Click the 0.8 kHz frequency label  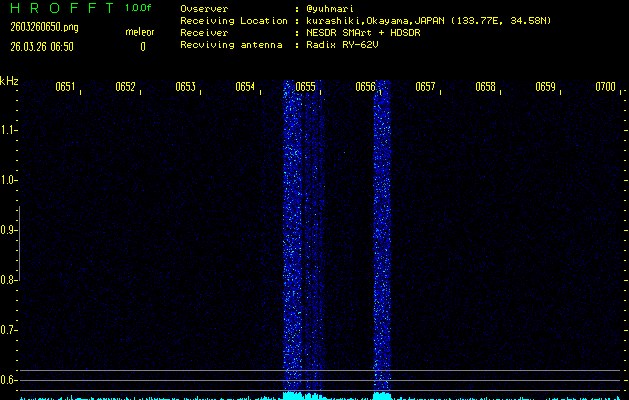pos(8,280)
